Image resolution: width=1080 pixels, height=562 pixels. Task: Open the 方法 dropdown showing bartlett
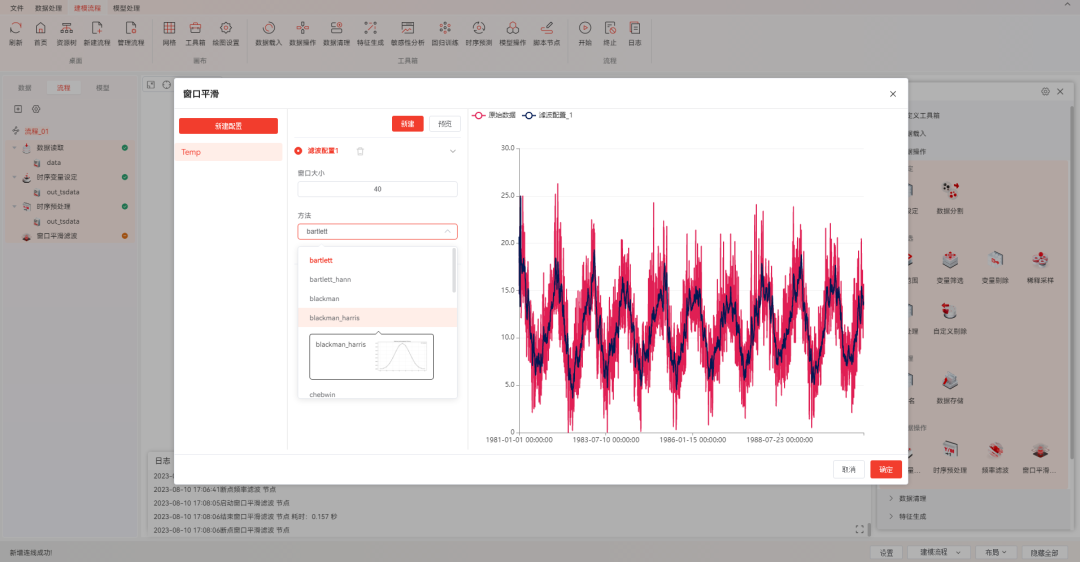(377, 231)
